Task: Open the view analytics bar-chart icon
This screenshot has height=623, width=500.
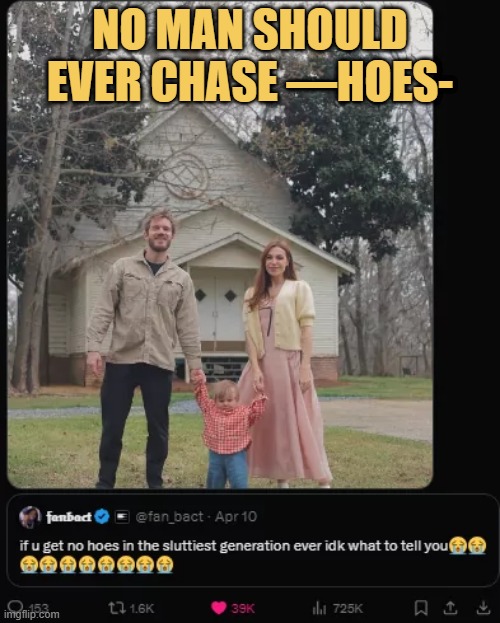Action: (x=319, y=608)
